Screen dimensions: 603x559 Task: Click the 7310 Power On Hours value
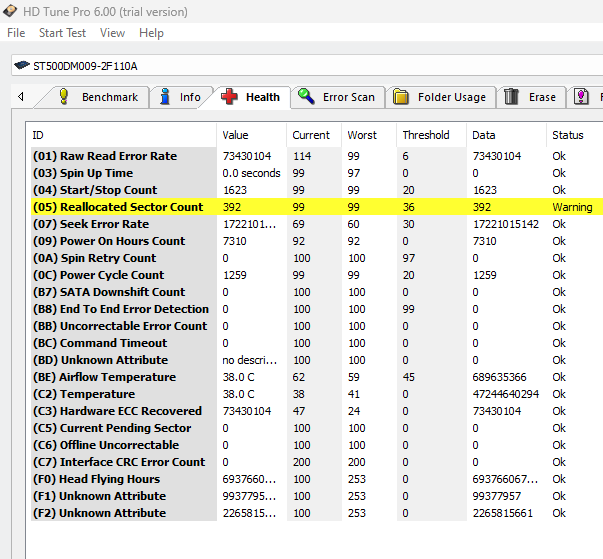235,241
